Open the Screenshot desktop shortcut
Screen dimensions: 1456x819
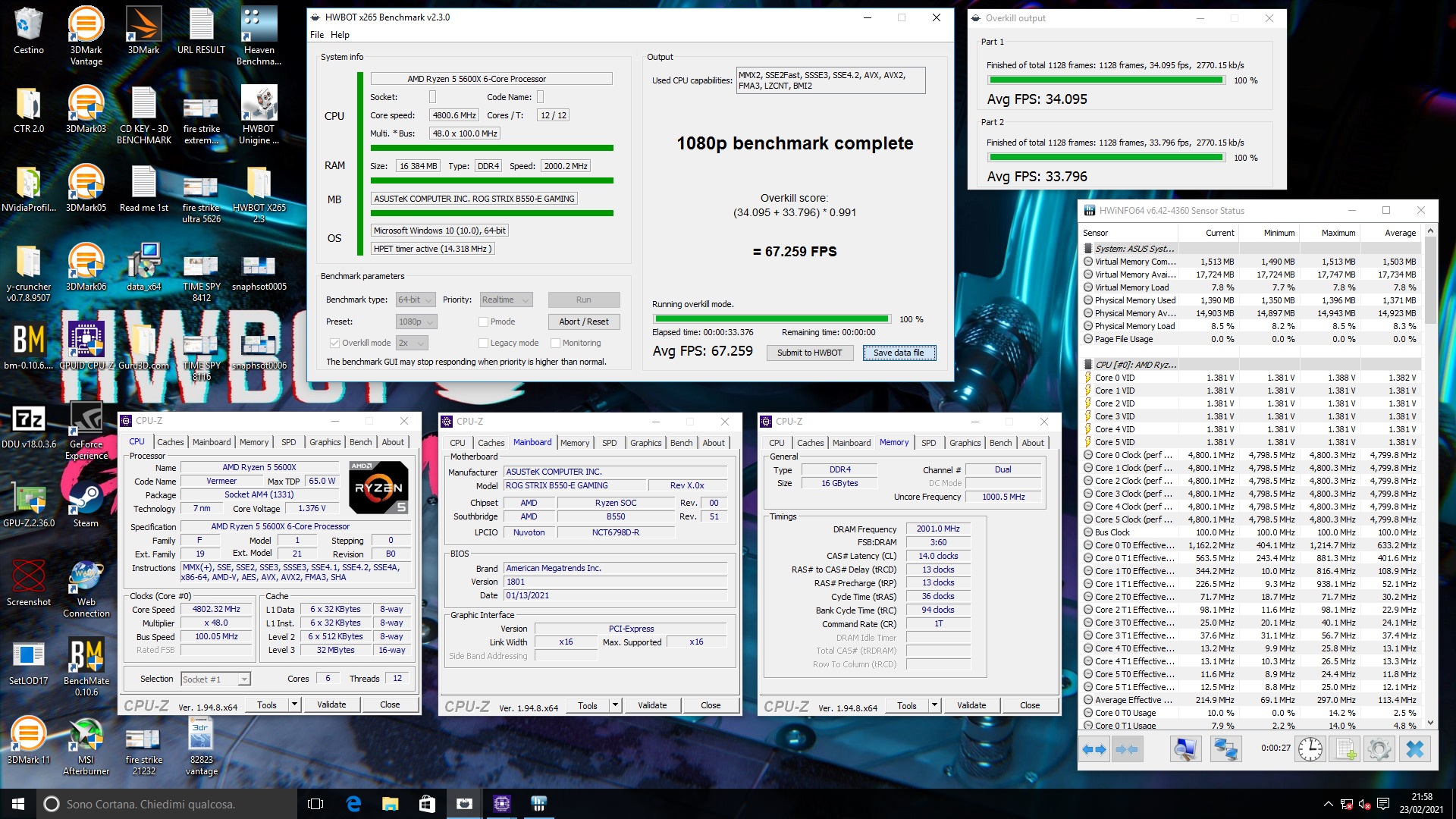click(x=28, y=583)
